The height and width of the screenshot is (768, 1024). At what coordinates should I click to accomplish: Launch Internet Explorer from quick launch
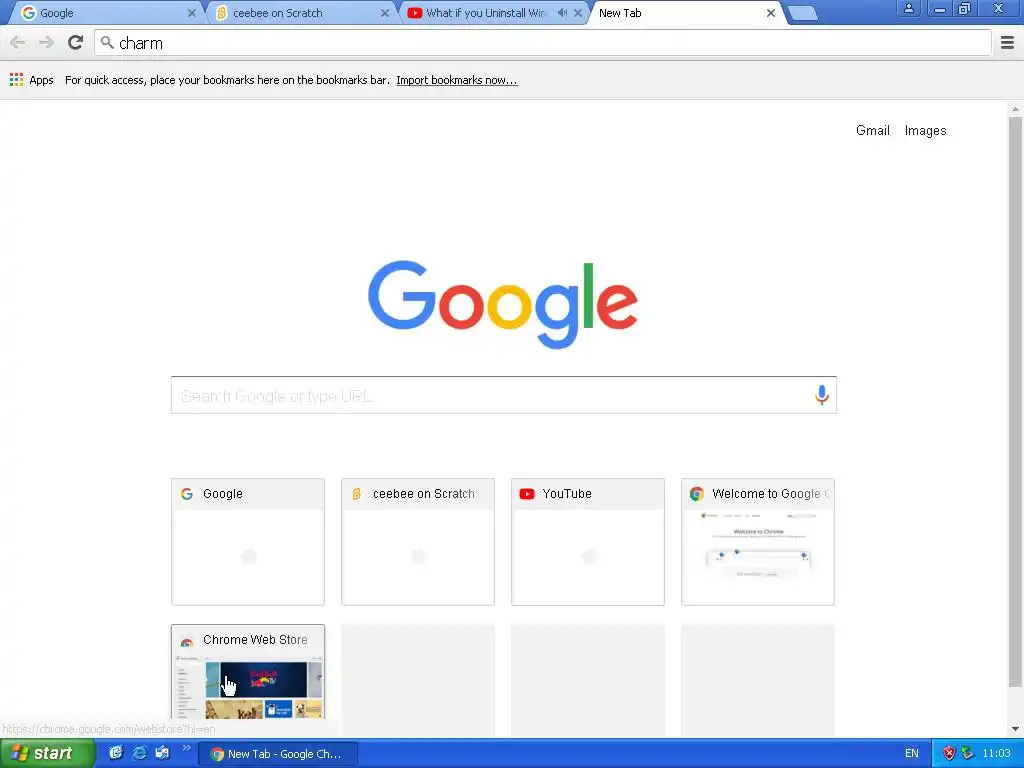[139, 753]
